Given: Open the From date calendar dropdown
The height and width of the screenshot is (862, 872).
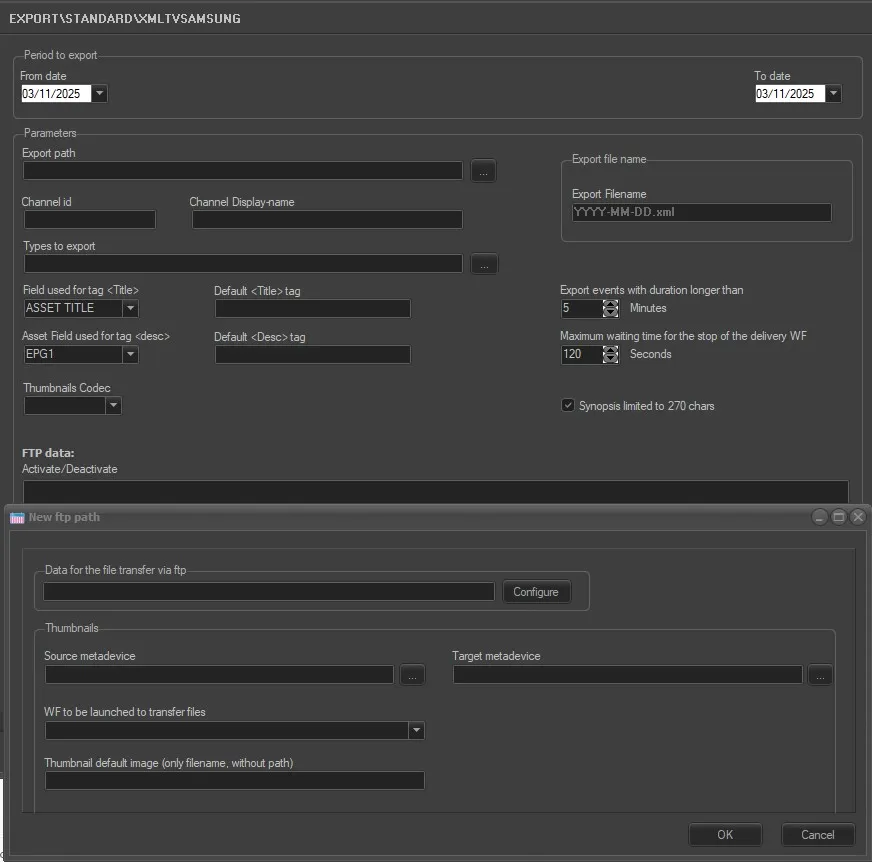Looking at the screenshot, I should point(100,94).
